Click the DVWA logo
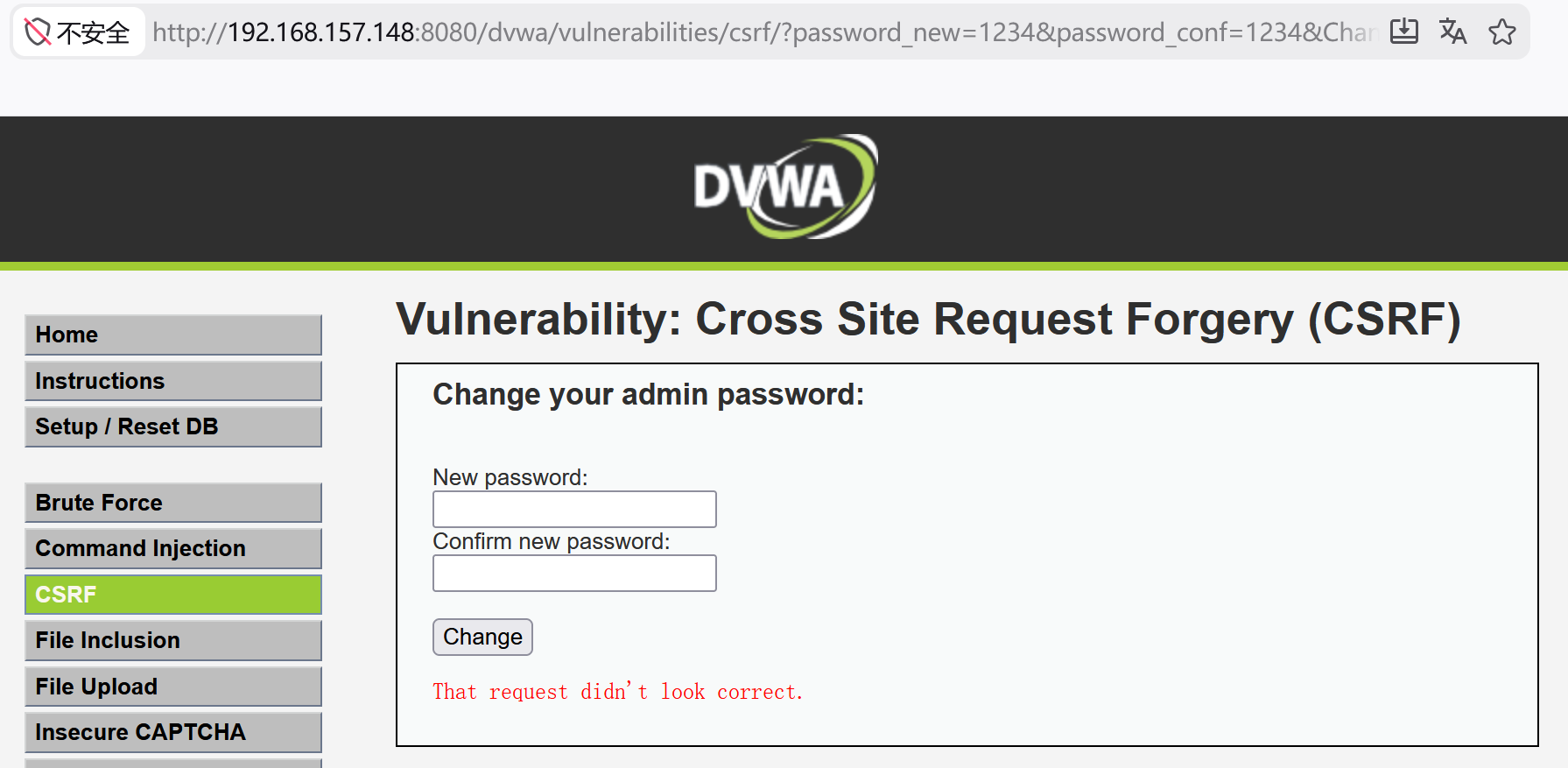 (785, 187)
